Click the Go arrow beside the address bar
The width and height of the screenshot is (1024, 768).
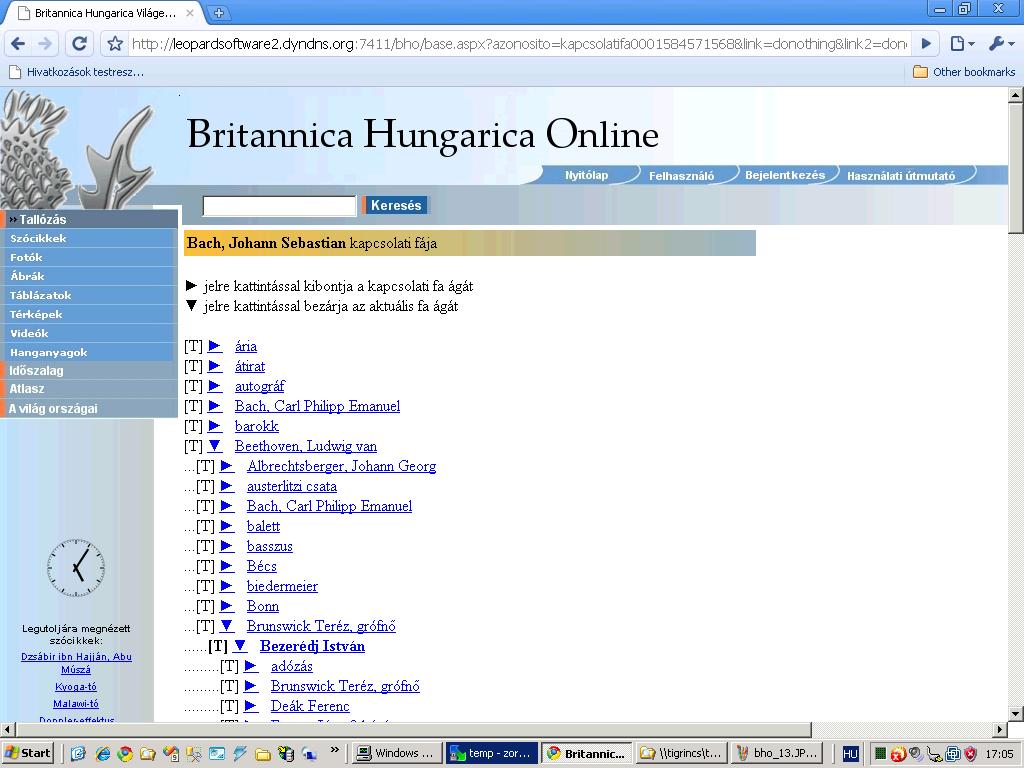[x=926, y=44]
